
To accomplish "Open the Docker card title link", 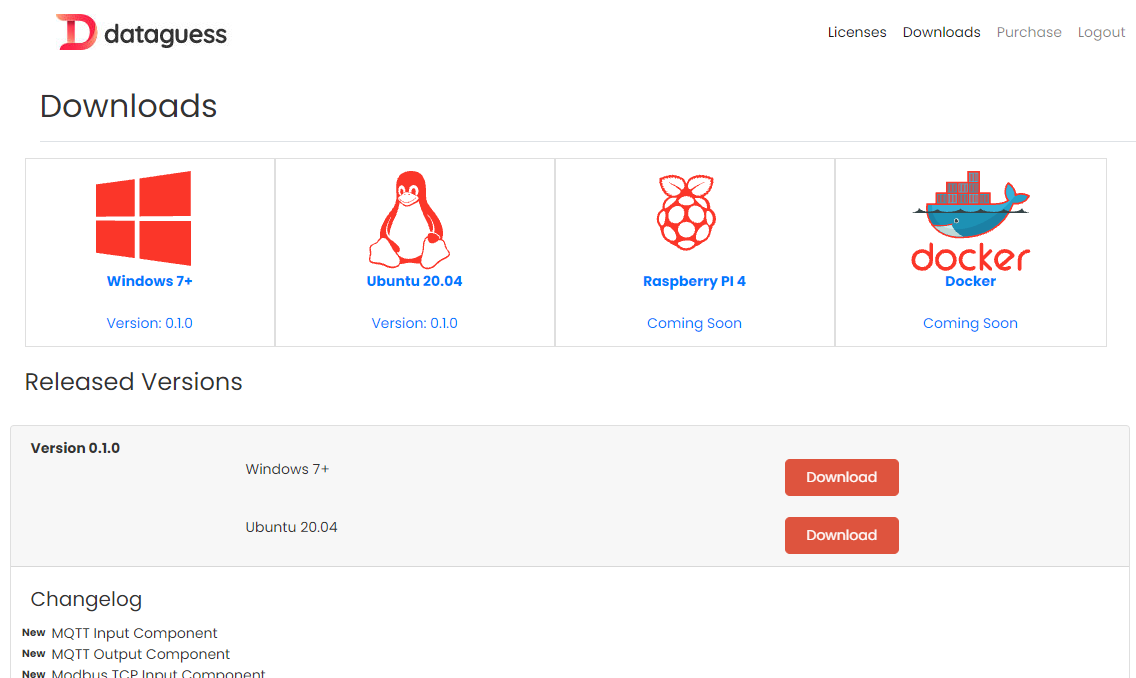I will coord(970,281).
